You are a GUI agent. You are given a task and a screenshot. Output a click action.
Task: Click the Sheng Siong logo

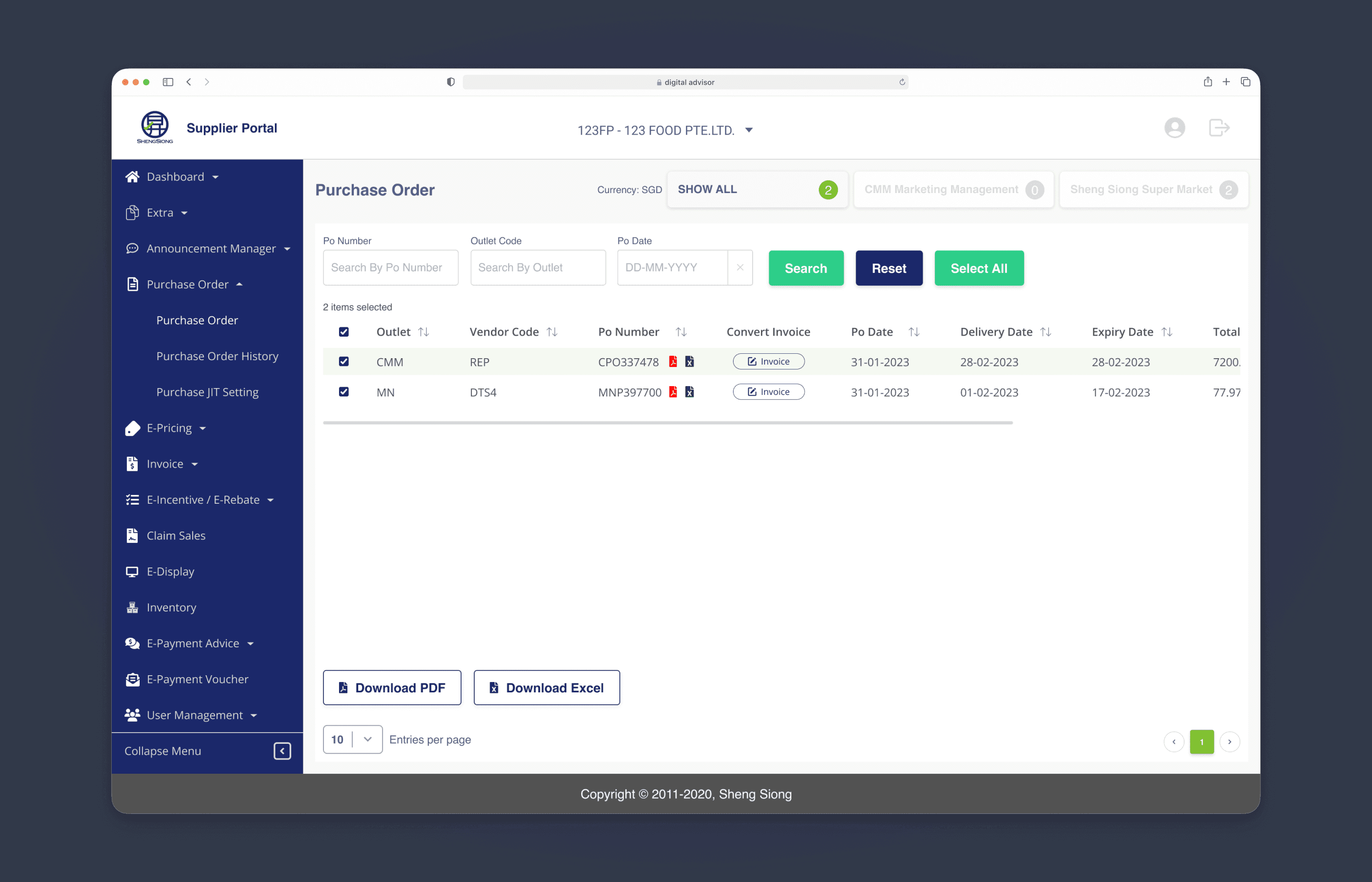point(155,127)
